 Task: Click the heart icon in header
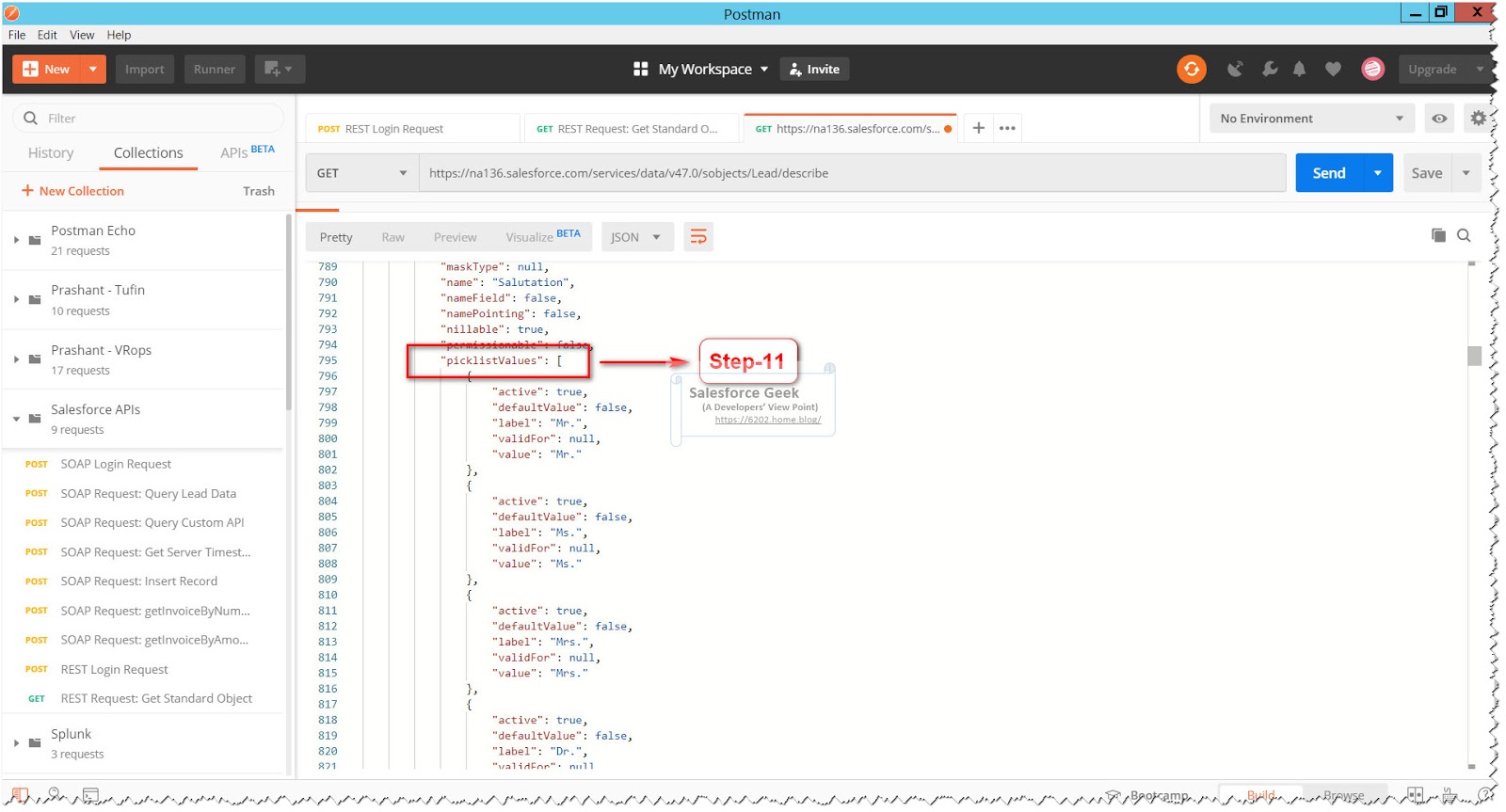tap(1333, 69)
